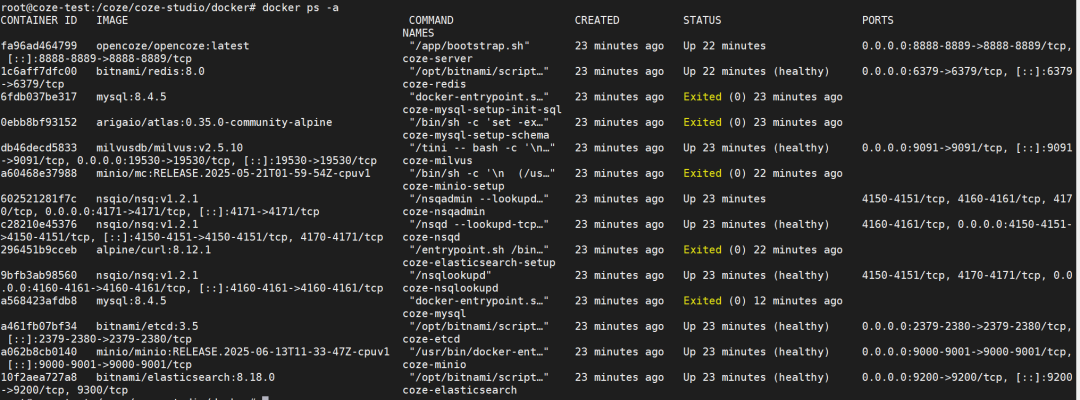Select container ID 6fdb037be317

(39, 97)
